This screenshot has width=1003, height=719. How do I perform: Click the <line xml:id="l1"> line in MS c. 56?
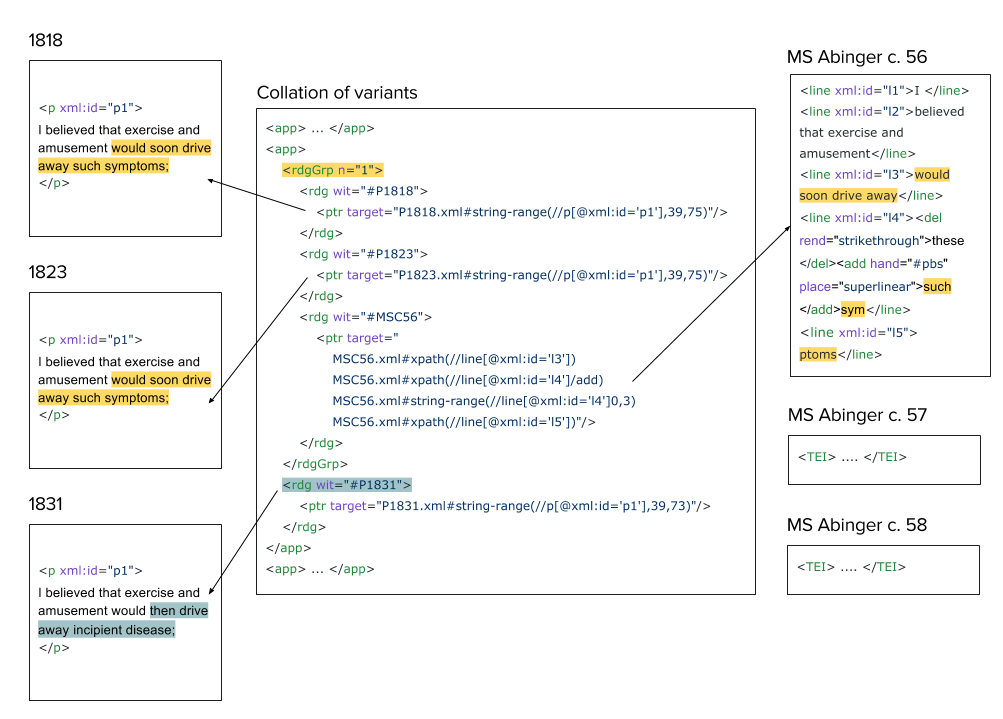884,91
